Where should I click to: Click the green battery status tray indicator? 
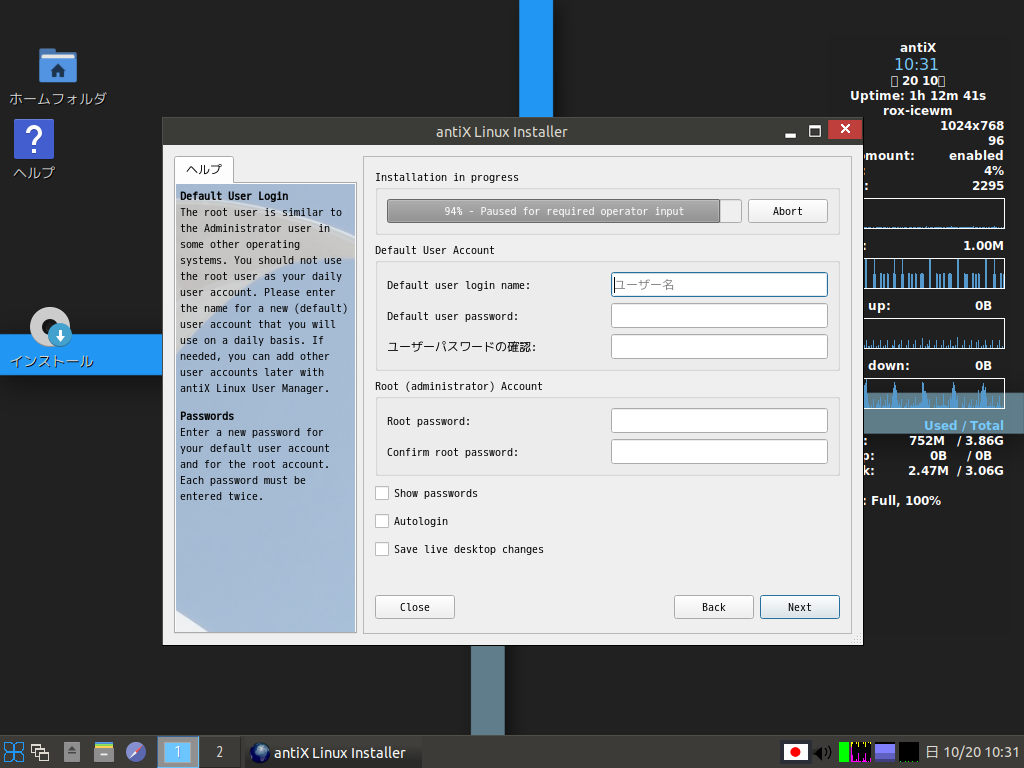844,752
